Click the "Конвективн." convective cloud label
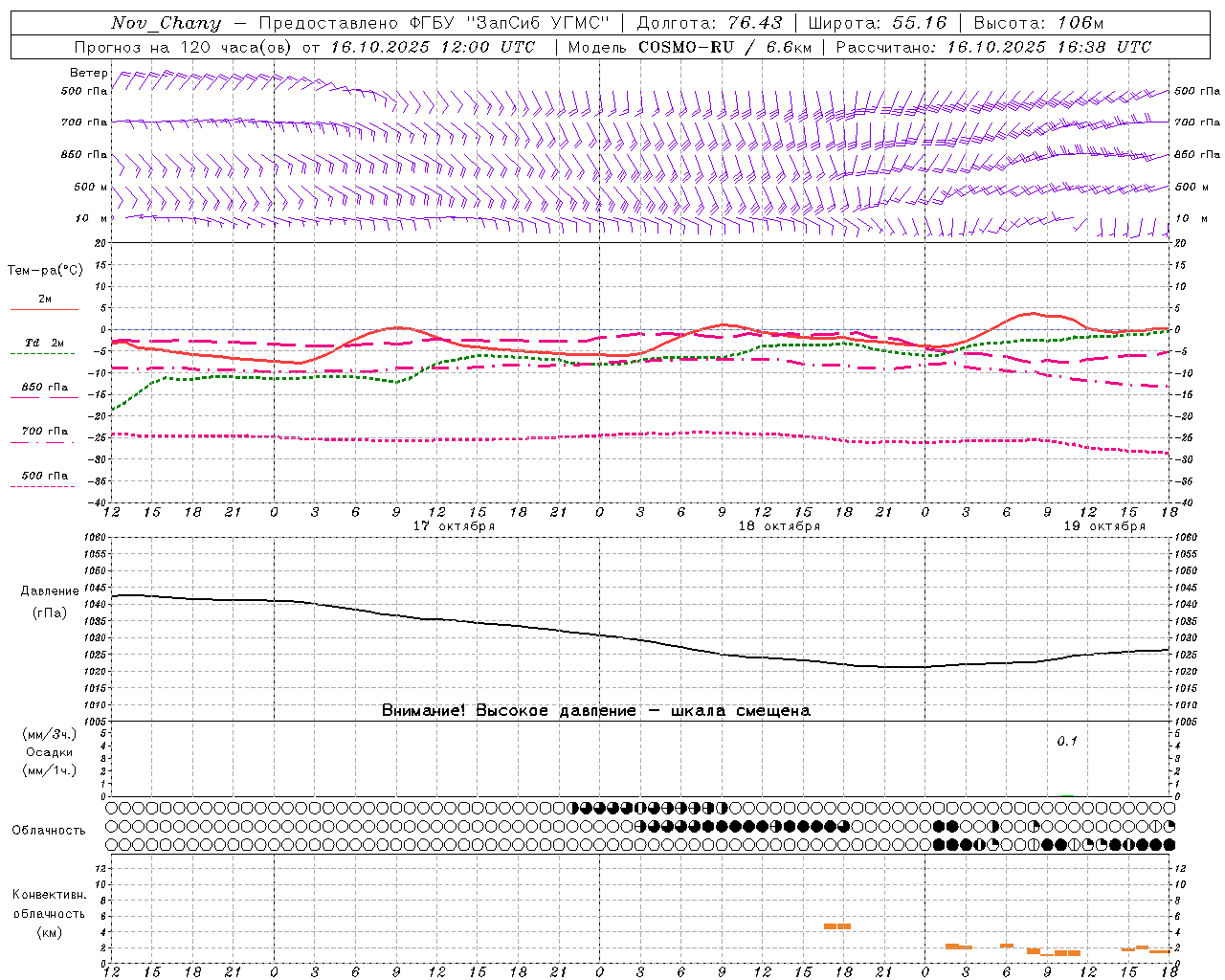Screen dimensions: 1225x980 pos(49,895)
